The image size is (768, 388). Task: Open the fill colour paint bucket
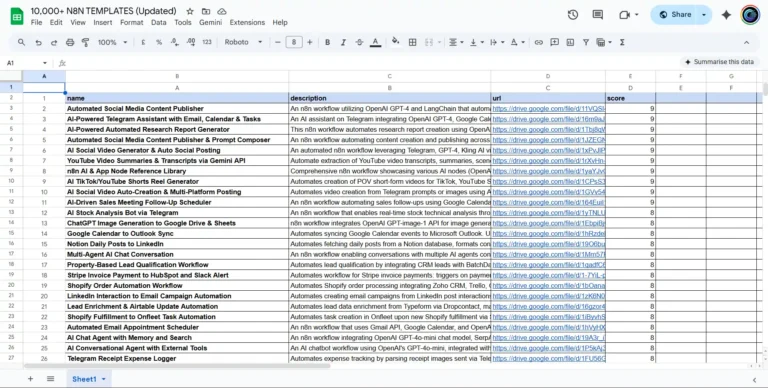pos(396,42)
